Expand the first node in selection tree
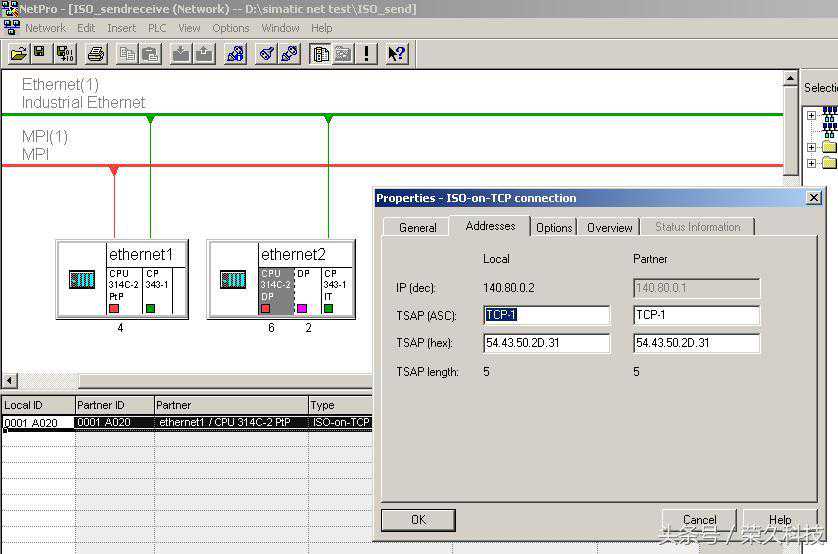The width and height of the screenshot is (838, 554). (811, 115)
